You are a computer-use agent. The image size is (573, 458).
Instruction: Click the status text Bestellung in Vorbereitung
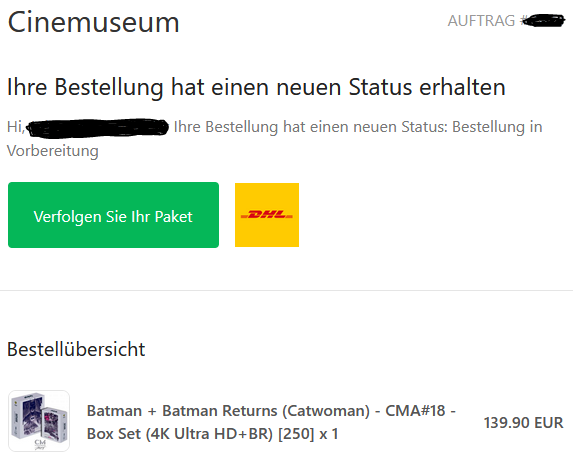tap(274, 139)
